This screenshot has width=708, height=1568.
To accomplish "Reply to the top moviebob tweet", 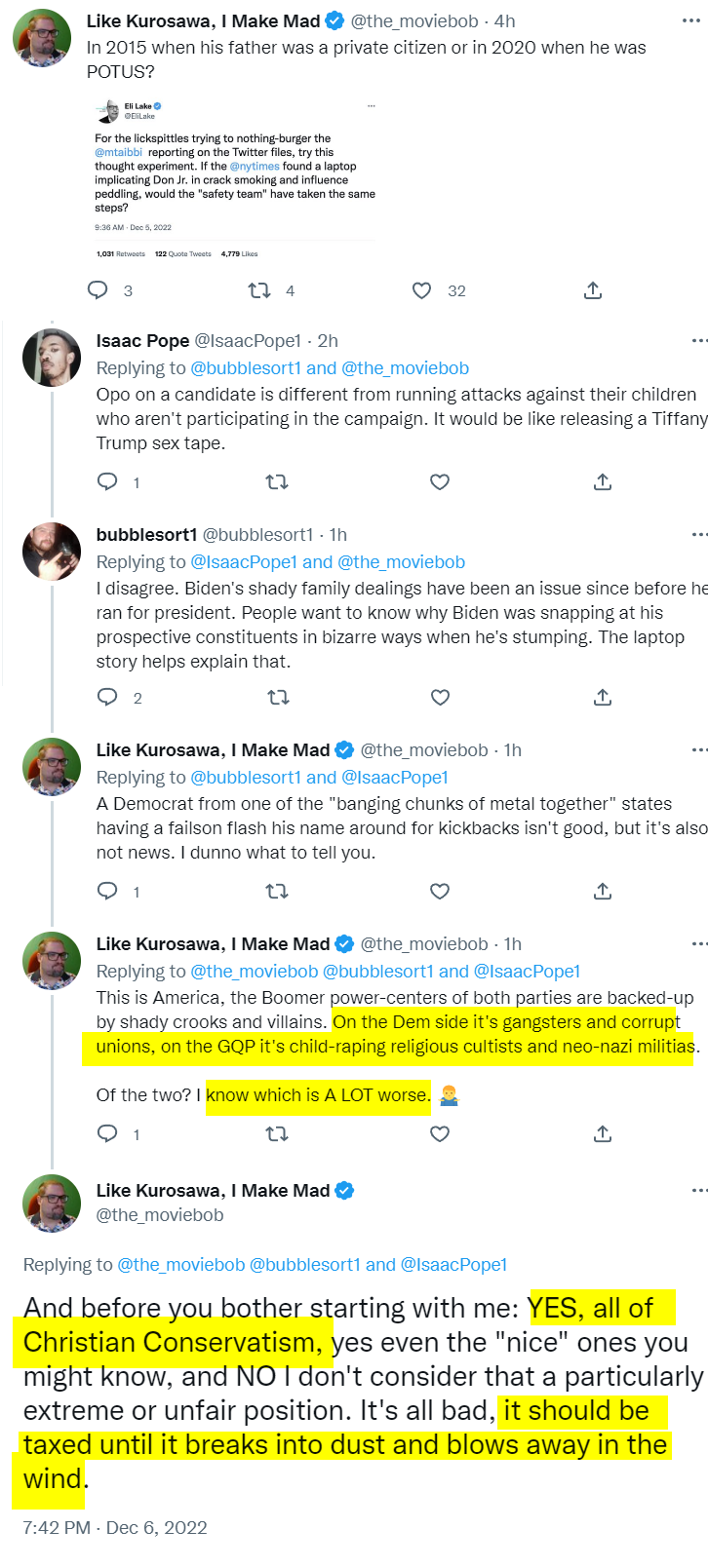I will pyautogui.click(x=98, y=290).
